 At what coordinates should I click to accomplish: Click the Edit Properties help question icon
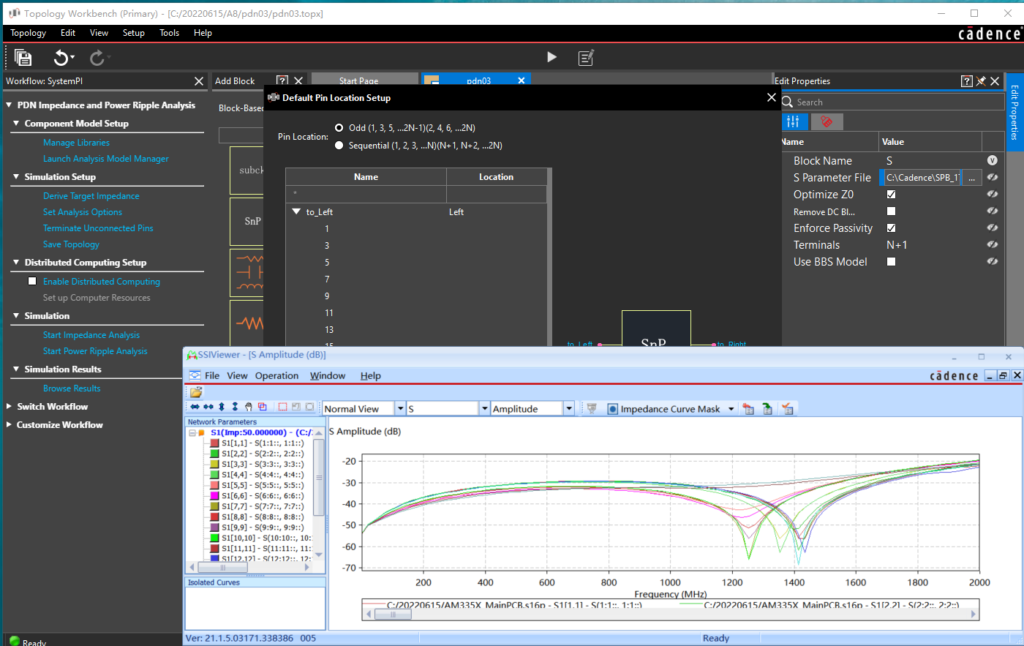[x=966, y=81]
